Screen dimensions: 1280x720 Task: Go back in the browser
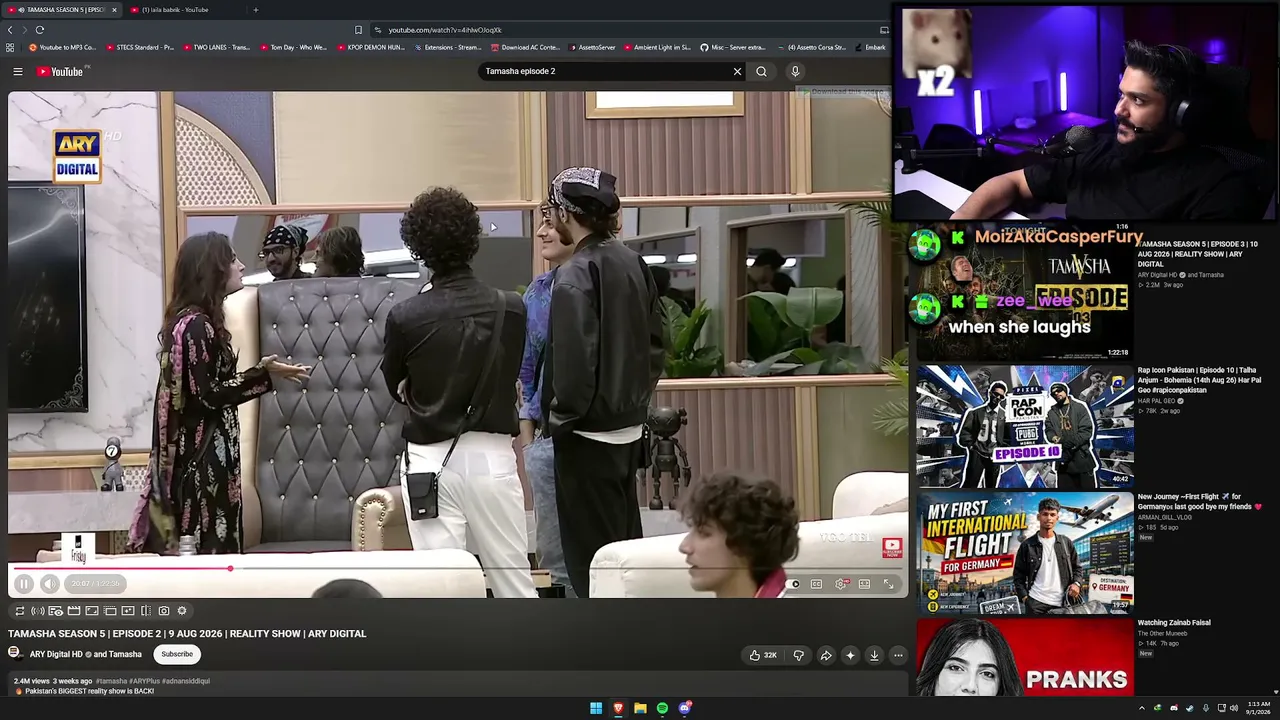point(10,30)
